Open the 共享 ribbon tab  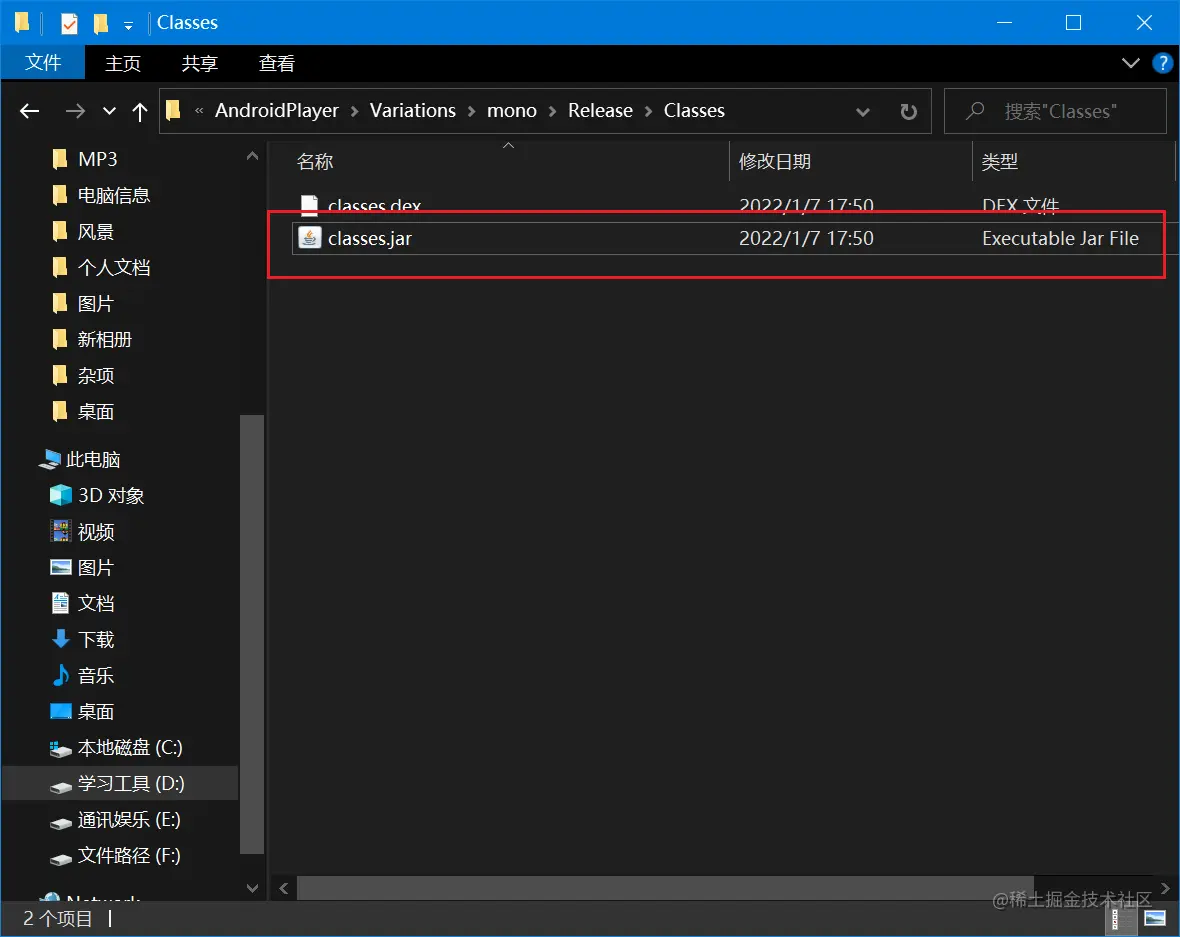pyautogui.click(x=199, y=63)
